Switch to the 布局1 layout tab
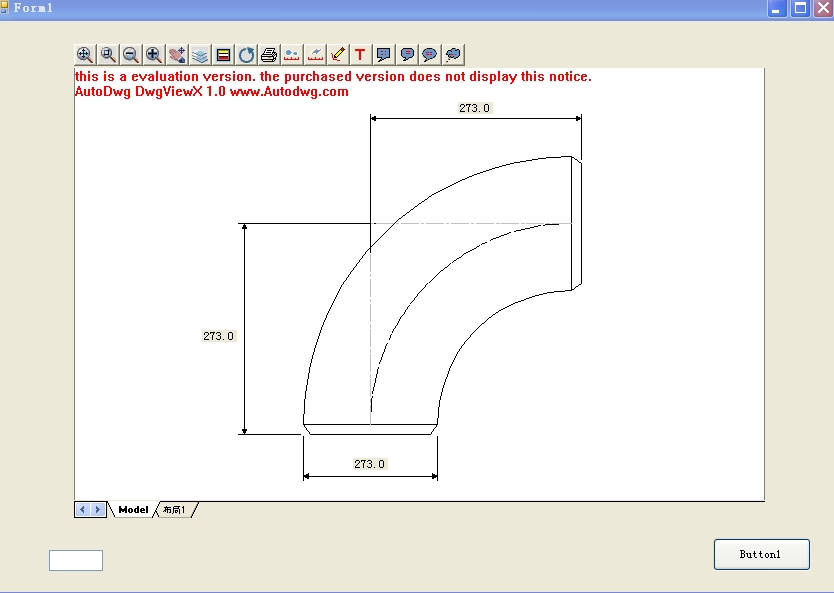 pos(174,510)
